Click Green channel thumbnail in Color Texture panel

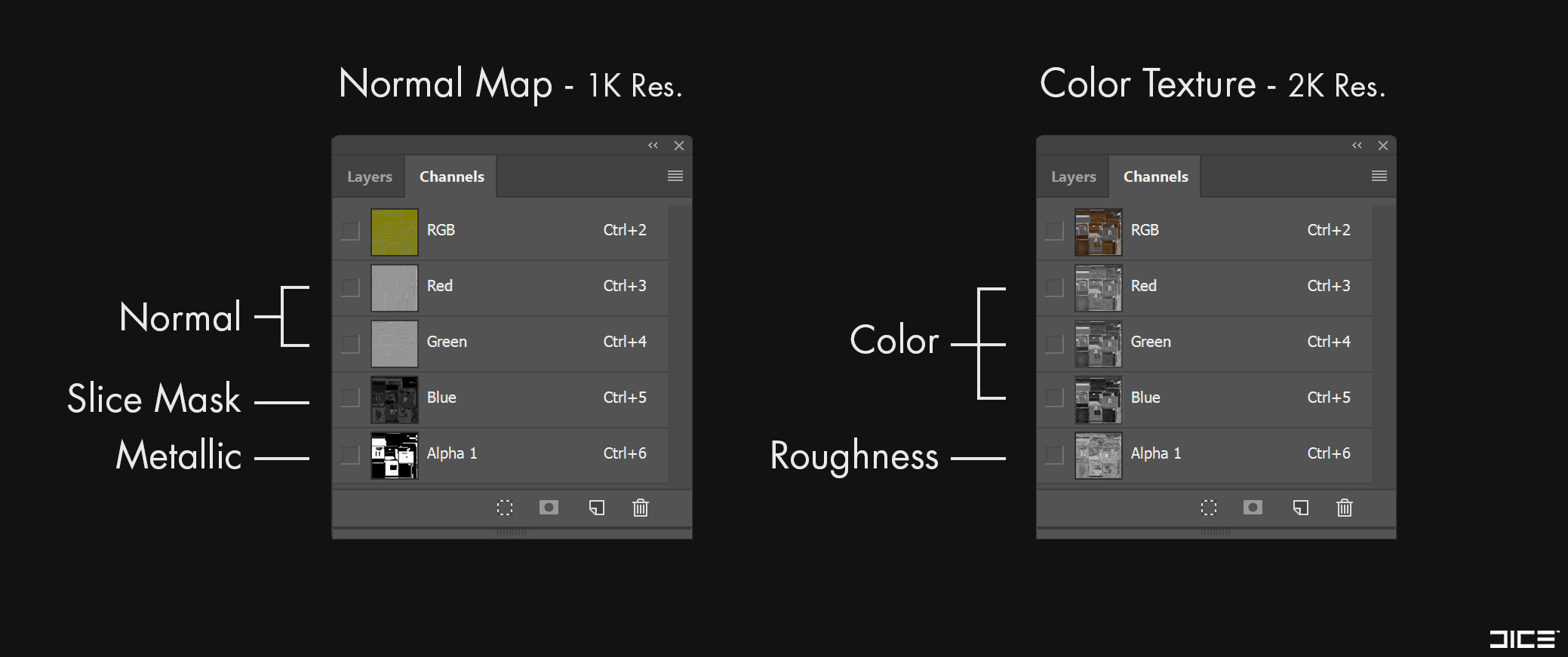[x=1099, y=343]
